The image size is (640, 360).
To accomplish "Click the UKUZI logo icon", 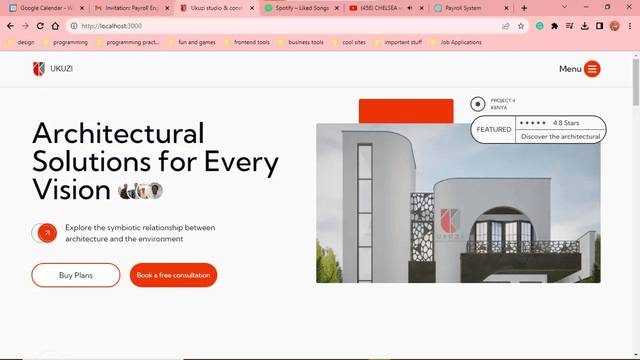I will [x=39, y=69].
